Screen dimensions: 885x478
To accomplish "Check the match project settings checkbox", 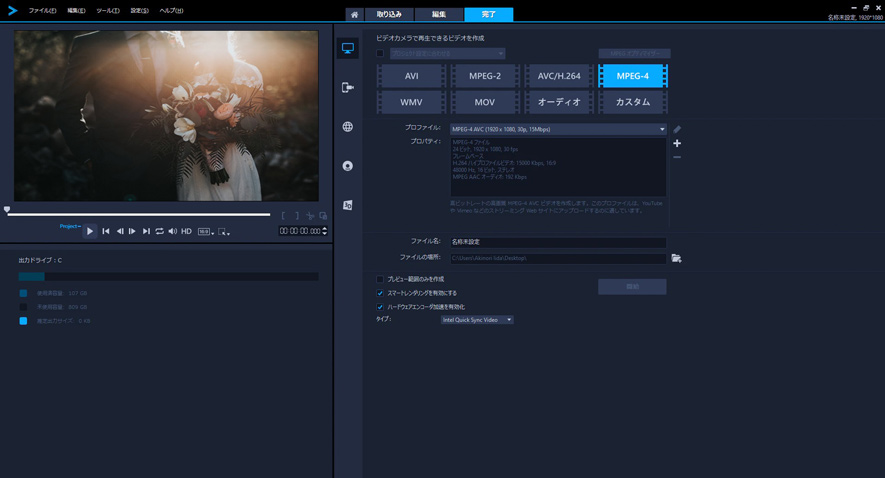I will (380, 54).
